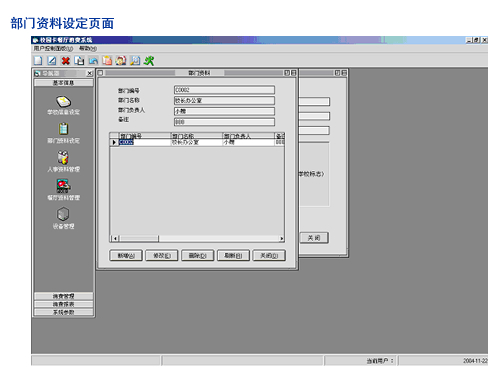The image size is (500, 380).
Task: Click the grid scrollbar right arrow
Action: [x=282, y=238]
